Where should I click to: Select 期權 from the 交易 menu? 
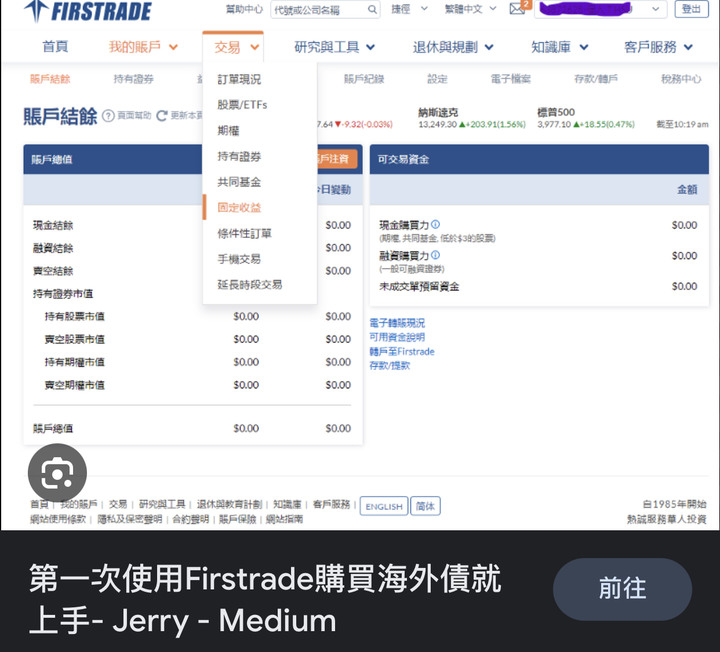(228, 131)
